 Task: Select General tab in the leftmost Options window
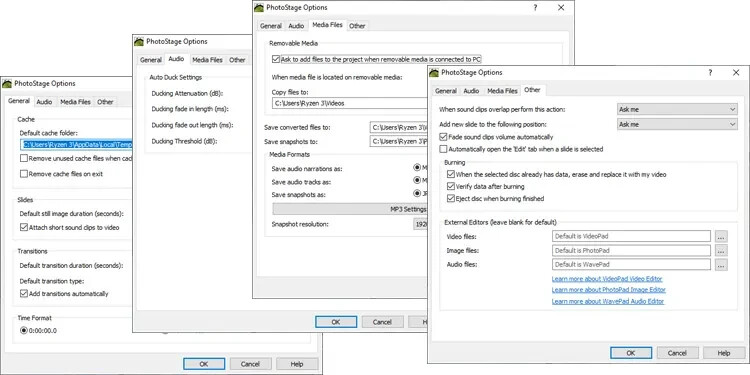(19, 101)
